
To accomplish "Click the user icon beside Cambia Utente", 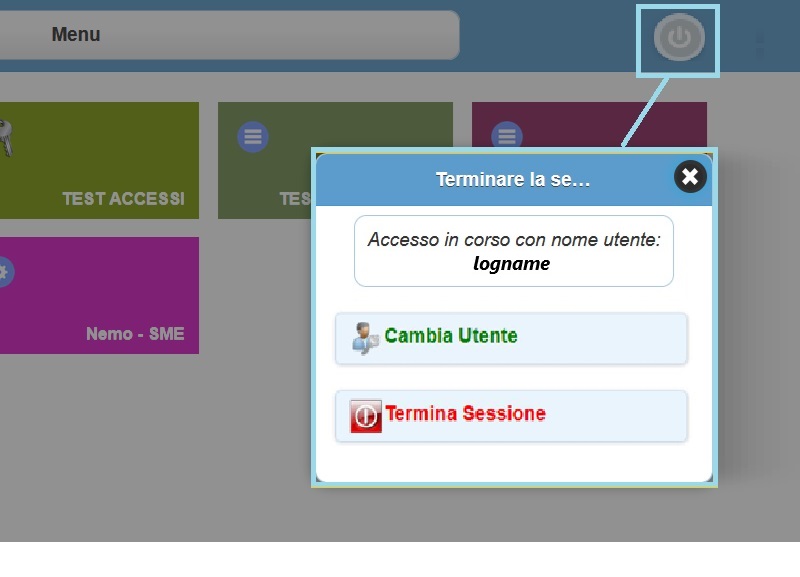I will (x=365, y=338).
